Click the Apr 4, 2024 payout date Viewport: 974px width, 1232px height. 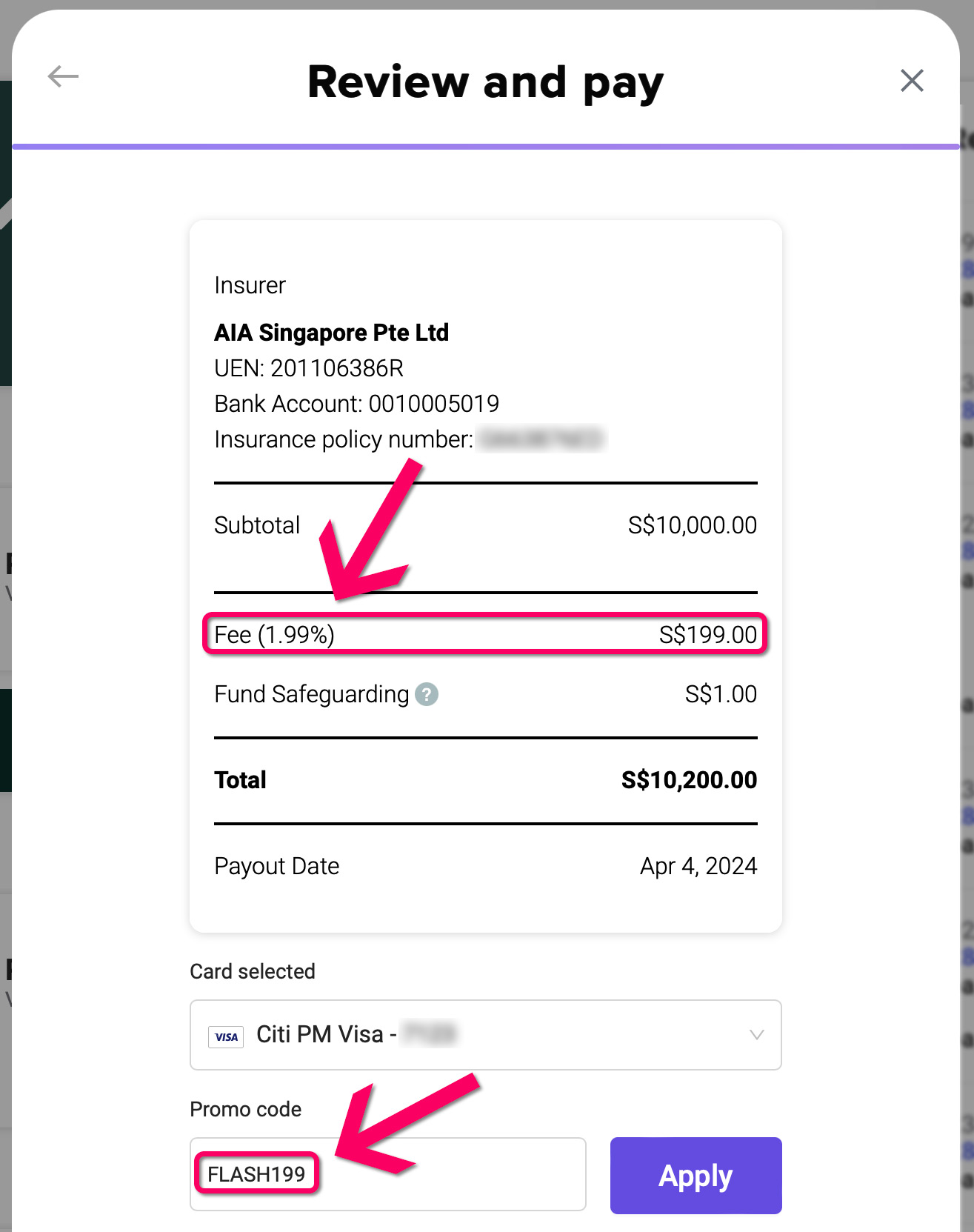(698, 866)
